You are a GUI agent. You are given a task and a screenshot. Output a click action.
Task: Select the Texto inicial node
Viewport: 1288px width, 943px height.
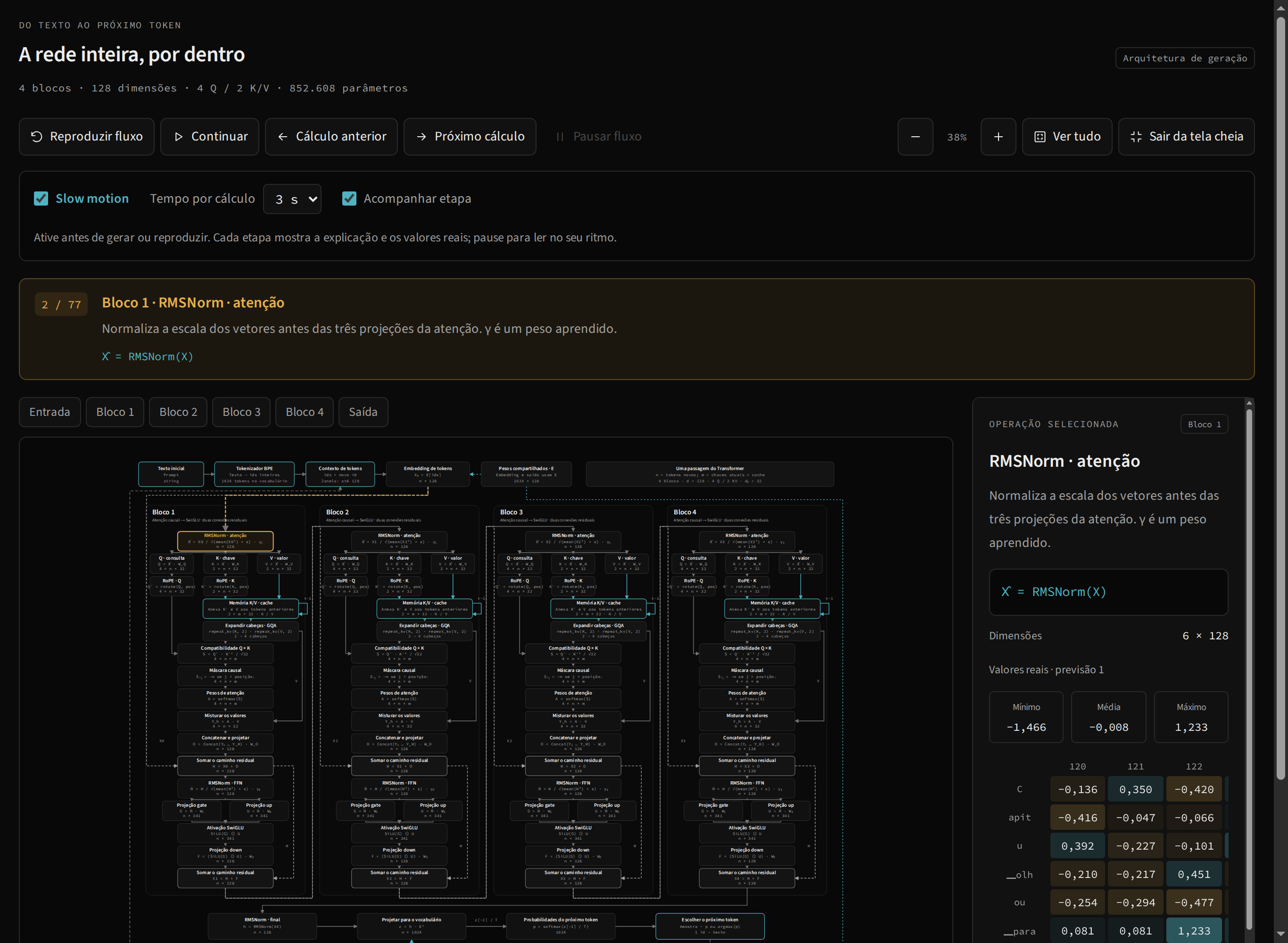tap(171, 474)
